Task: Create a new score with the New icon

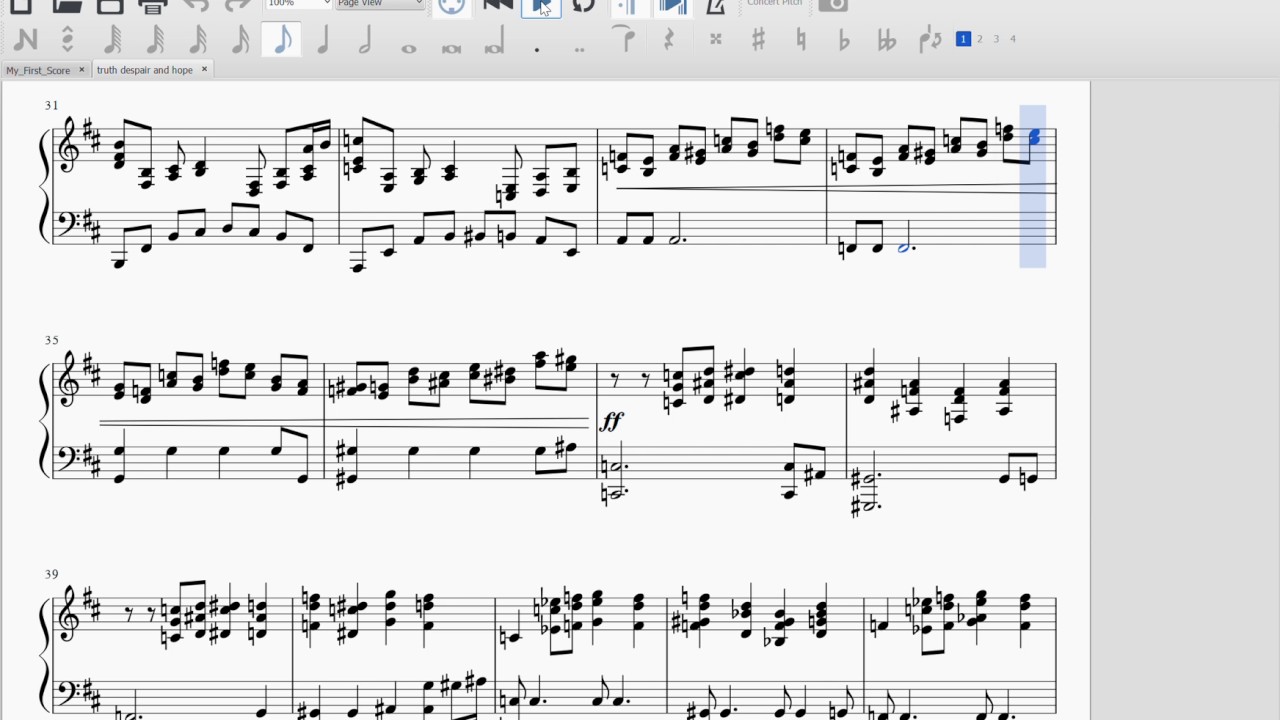Action: (x=20, y=6)
